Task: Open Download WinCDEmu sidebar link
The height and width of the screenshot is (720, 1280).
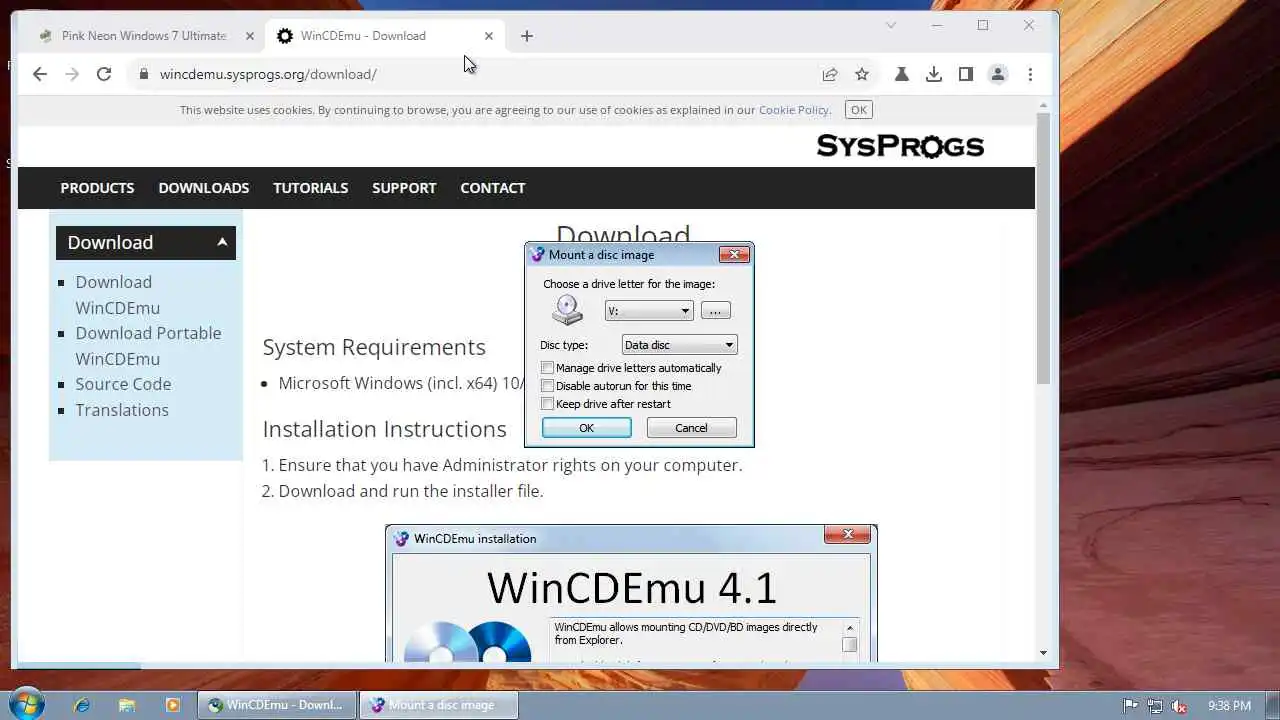Action: 118,295
